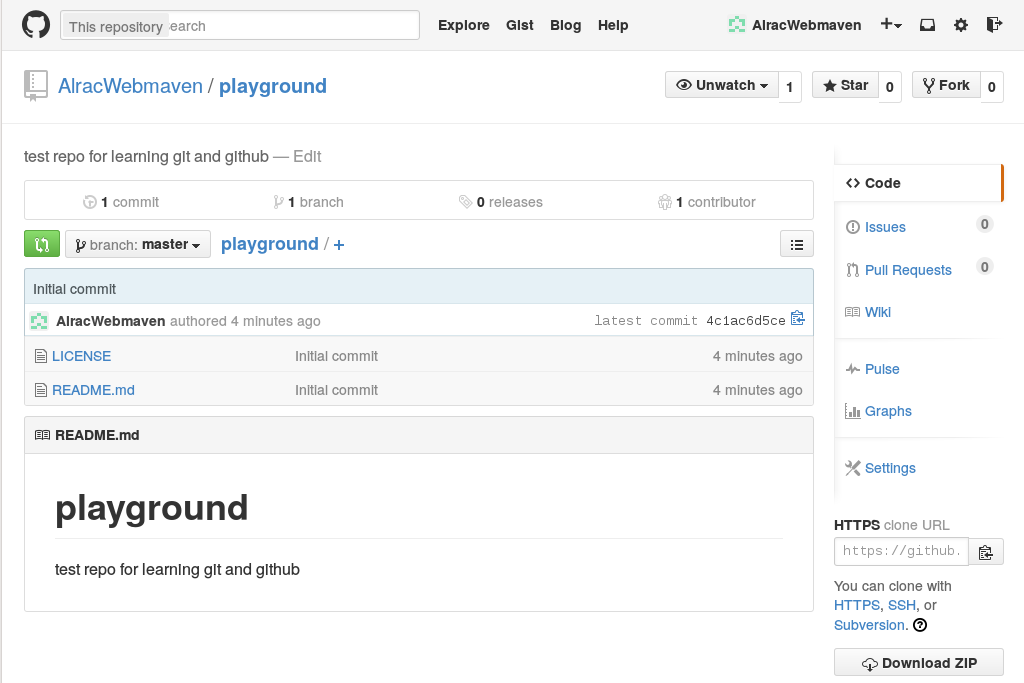Click Gist in the top navigation
This screenshot has width=1024, height=683.
click(x=520, y=25)
